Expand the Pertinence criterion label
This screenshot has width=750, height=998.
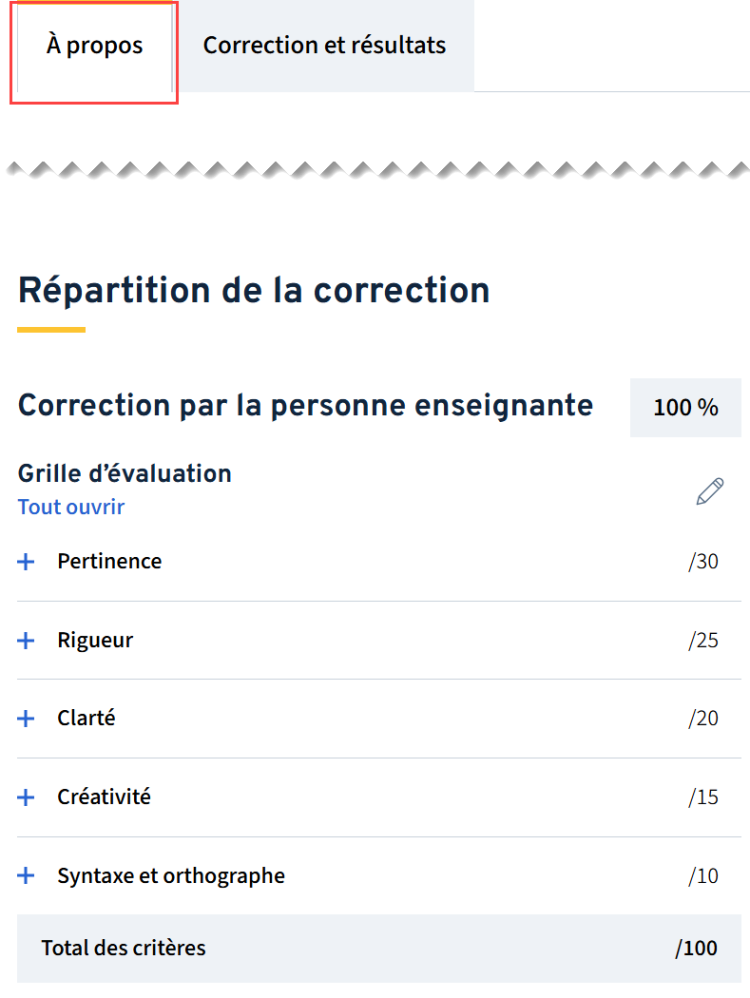click(x=109, y=562)
